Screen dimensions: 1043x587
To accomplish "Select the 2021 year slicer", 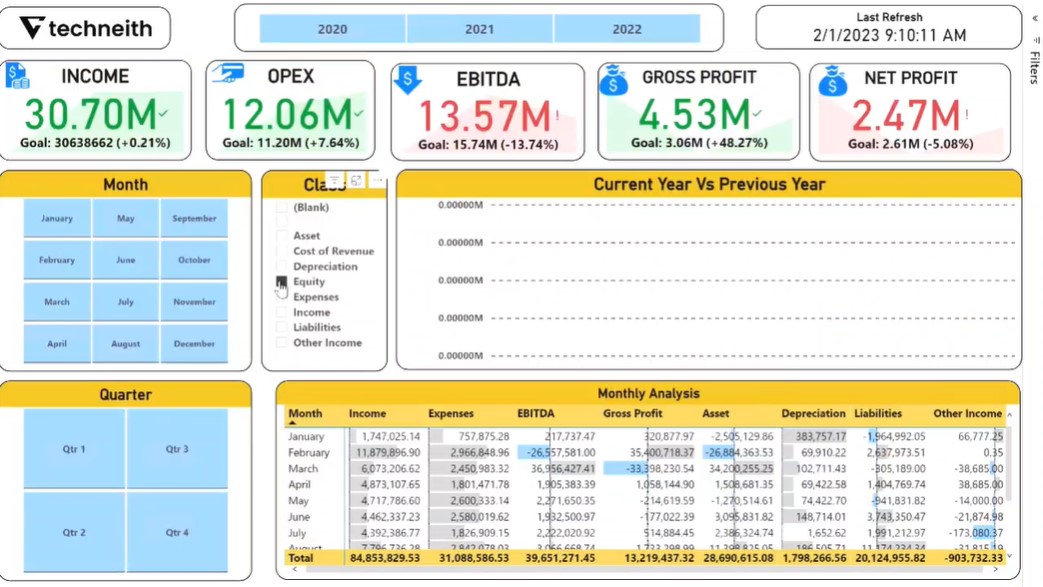I will pos(478,28).
